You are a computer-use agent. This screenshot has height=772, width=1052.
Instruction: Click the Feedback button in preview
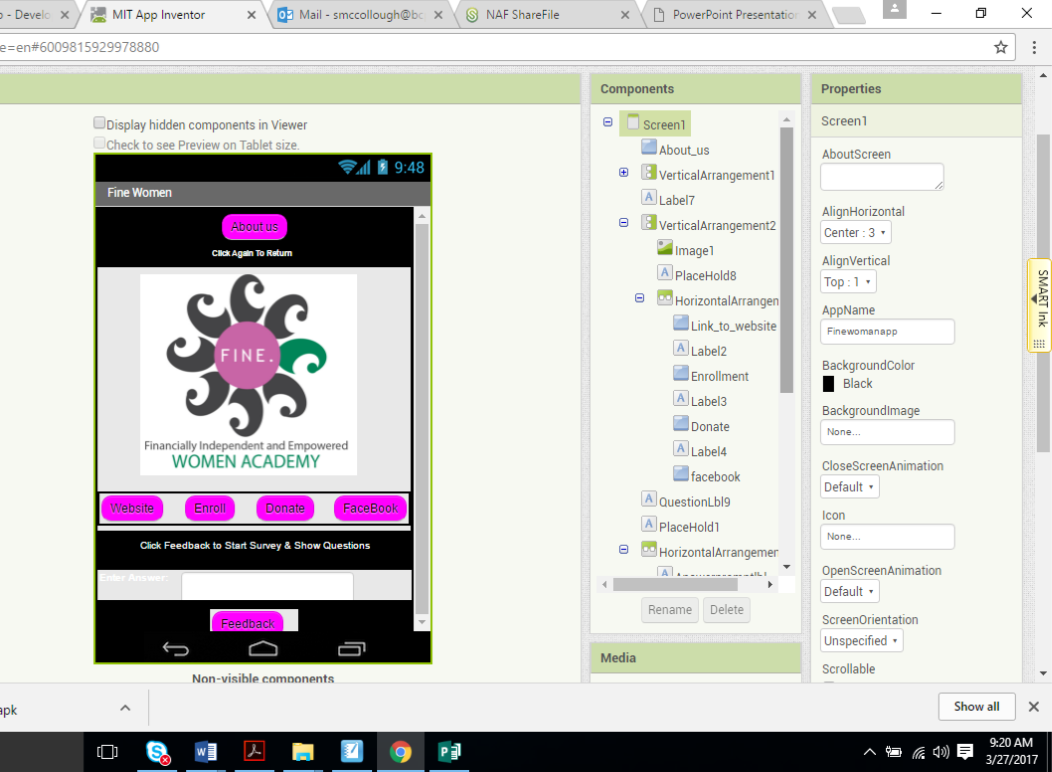pyautogui.click(x=248, y=622)
